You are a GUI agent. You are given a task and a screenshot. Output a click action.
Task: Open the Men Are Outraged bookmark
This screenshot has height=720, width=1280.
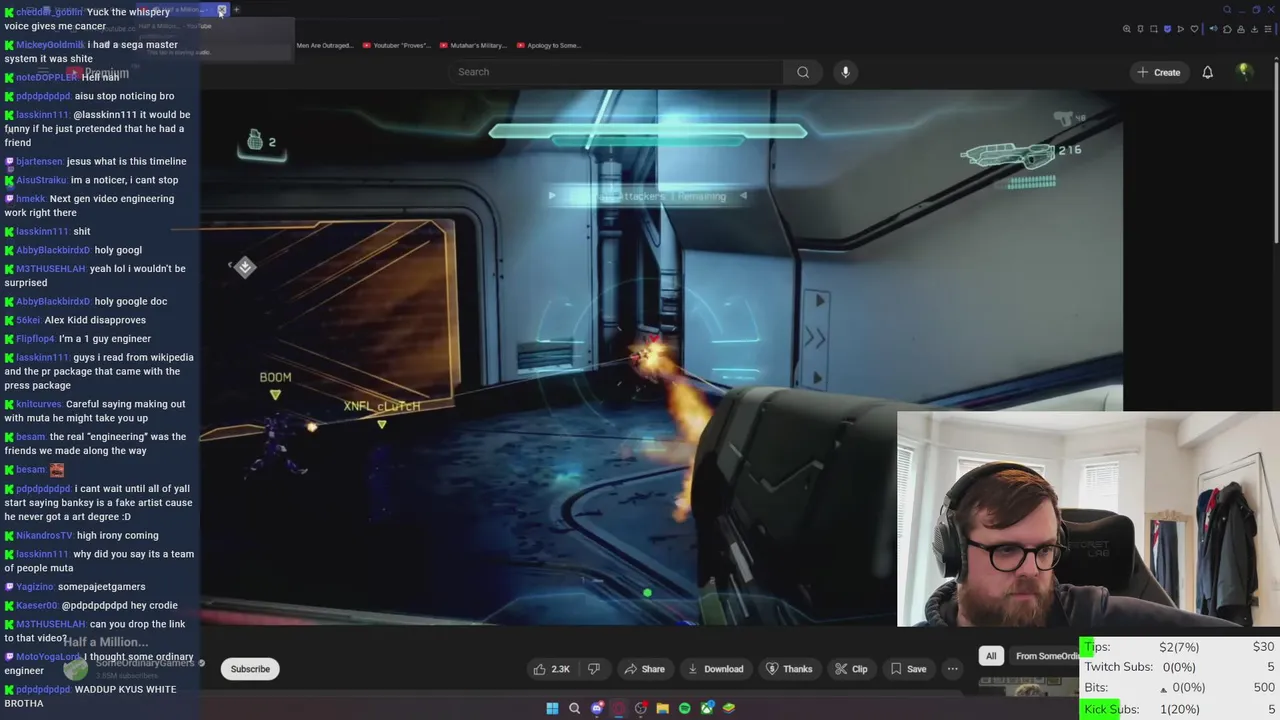pos(324,45)
